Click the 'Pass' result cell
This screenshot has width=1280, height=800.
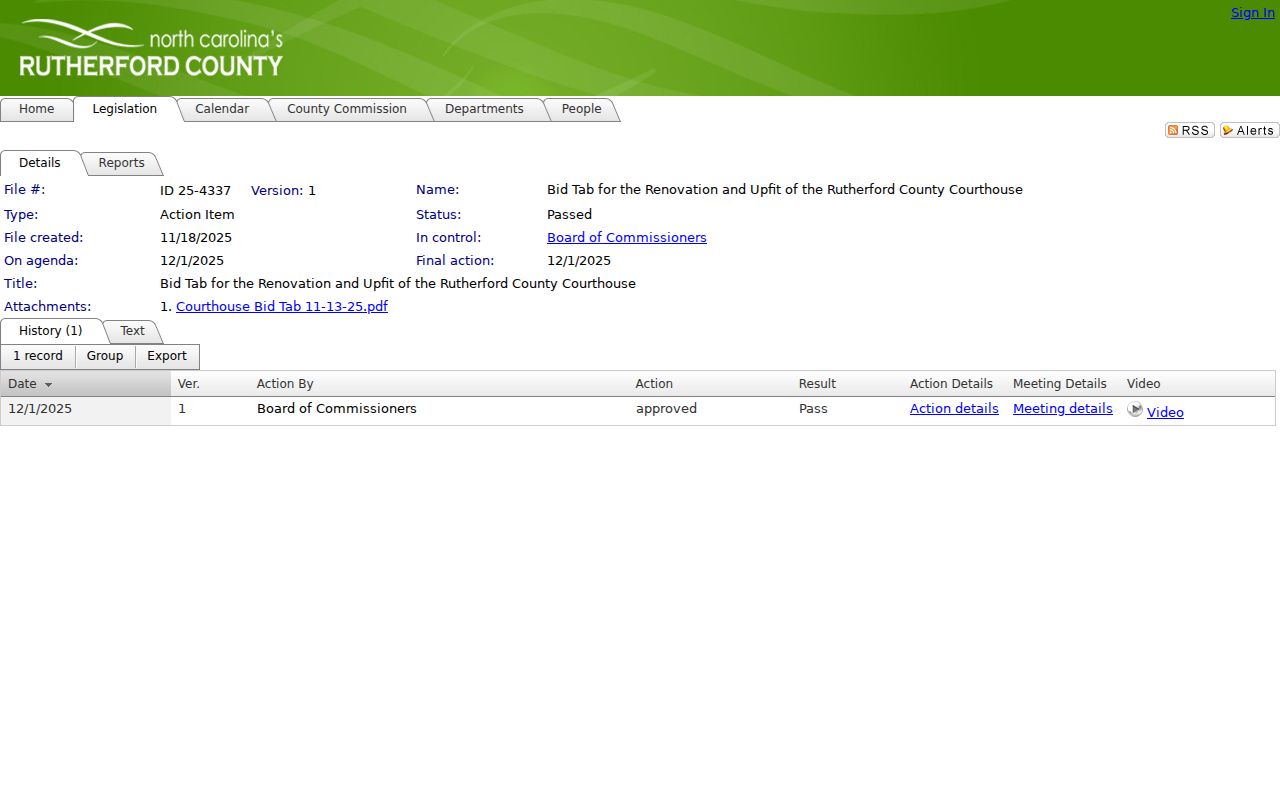click(813, 409)
